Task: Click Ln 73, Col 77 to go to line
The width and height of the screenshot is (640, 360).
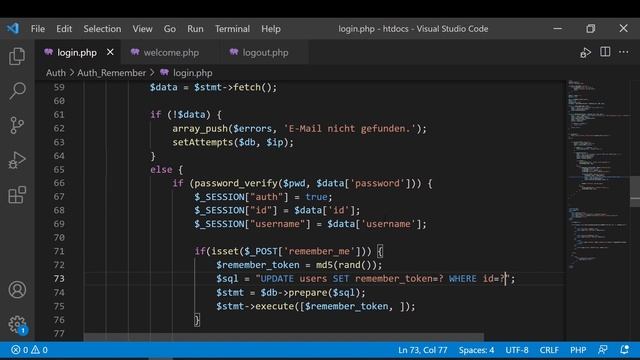Action: 422,350
